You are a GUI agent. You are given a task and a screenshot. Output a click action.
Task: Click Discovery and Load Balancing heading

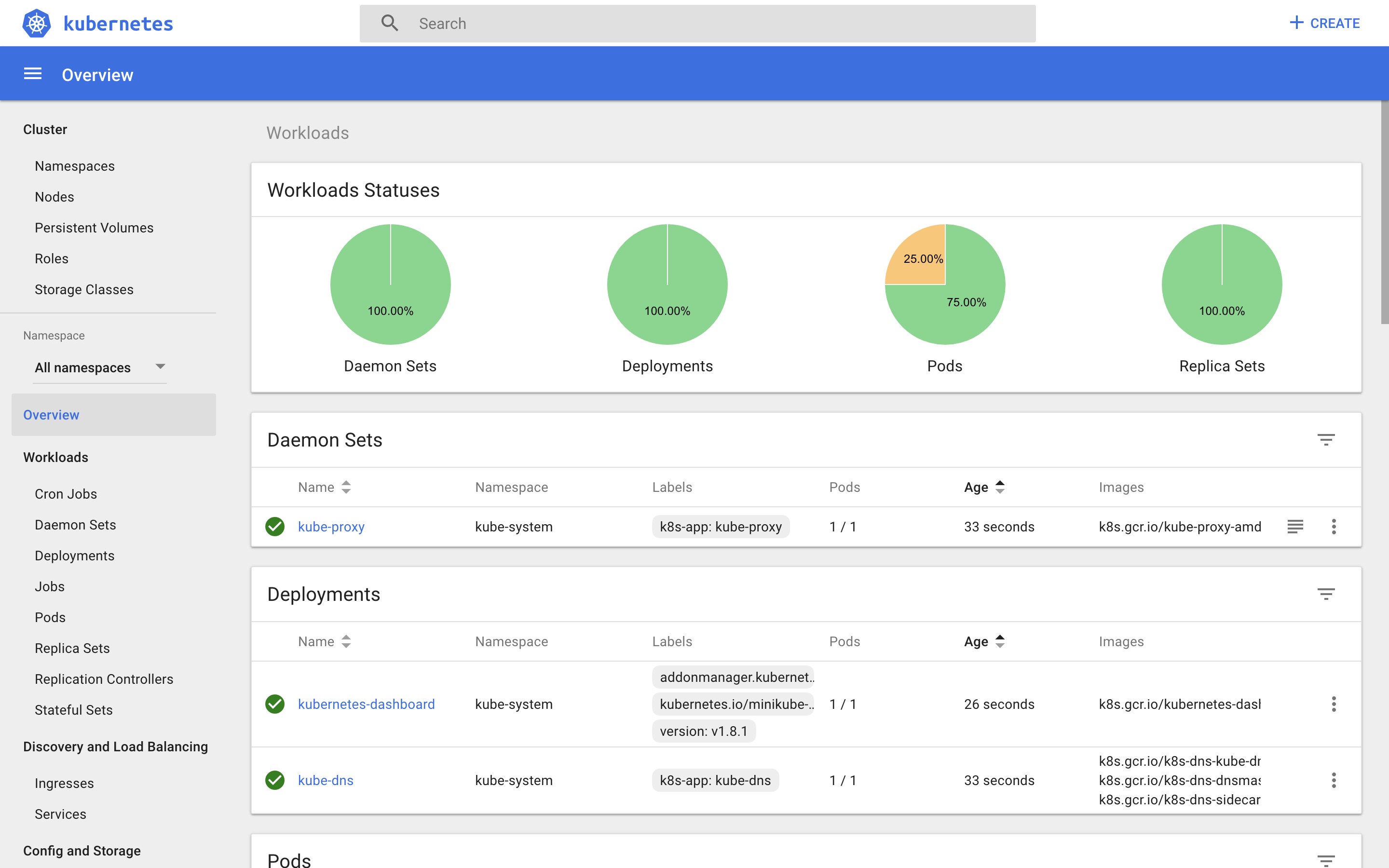(115, 747)
